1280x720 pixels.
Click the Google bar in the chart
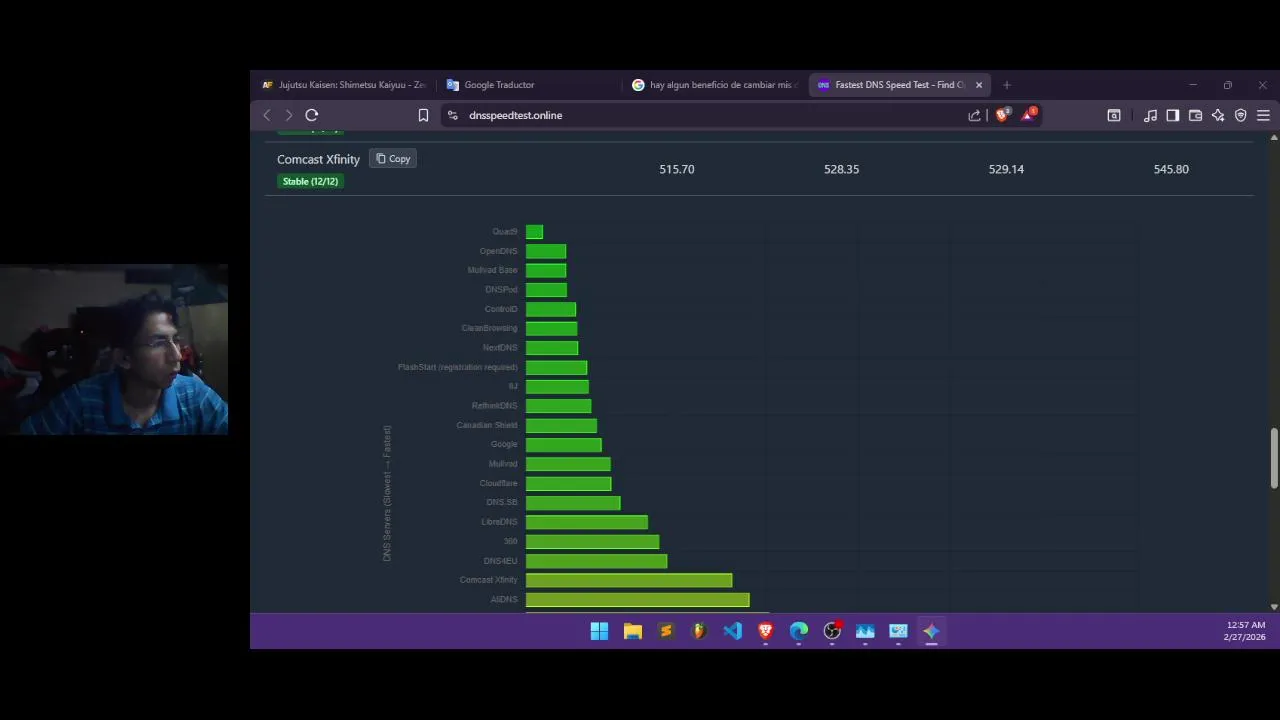click(x=563, y=445)
